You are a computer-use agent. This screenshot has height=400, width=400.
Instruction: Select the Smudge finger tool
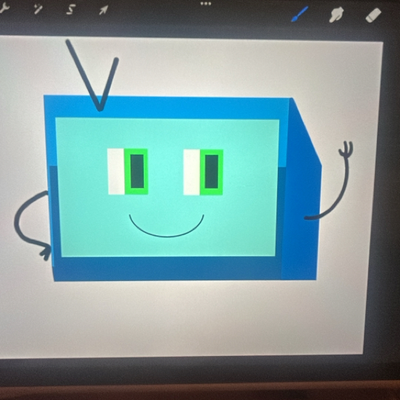pos(336,15)
